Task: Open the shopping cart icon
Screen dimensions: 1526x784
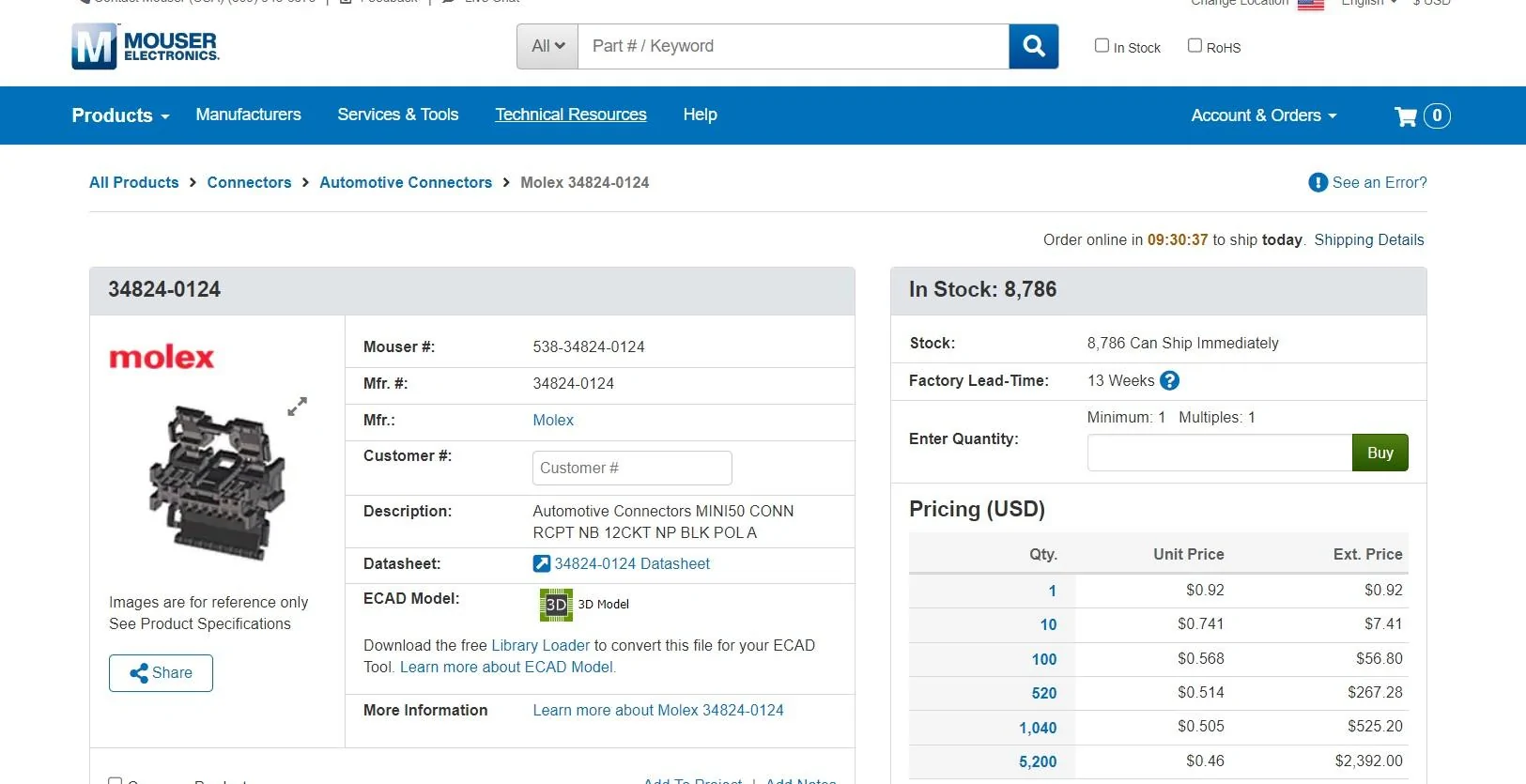Action: [x=1406, y=115]
